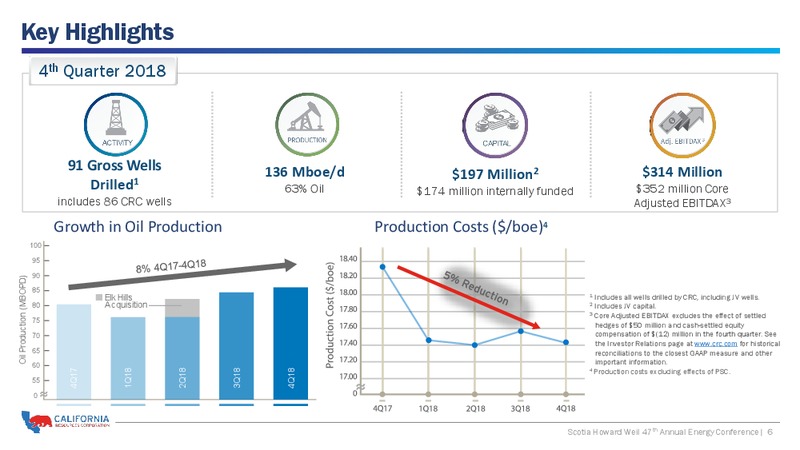Screen dimensions: 800x450
Task: Click the 4Q17 bar in oil chart
Action: (x=74, y=352)
